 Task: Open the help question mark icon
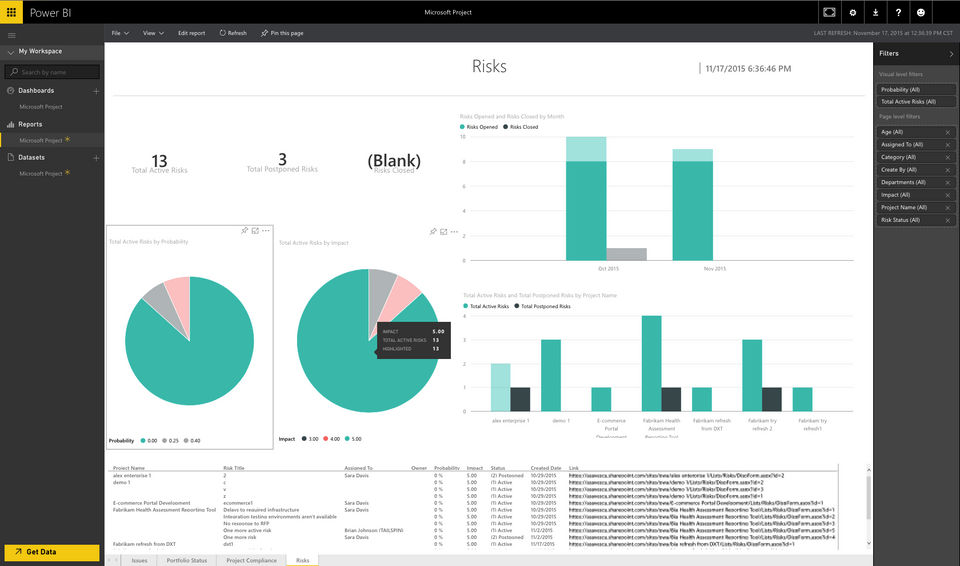pyautogui.click(x=898, y=12)
